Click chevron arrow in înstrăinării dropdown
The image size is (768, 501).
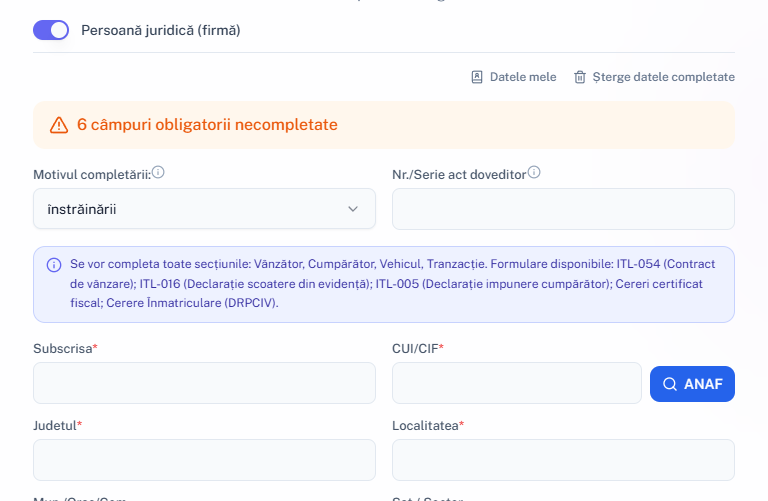(x=353, y=209)
